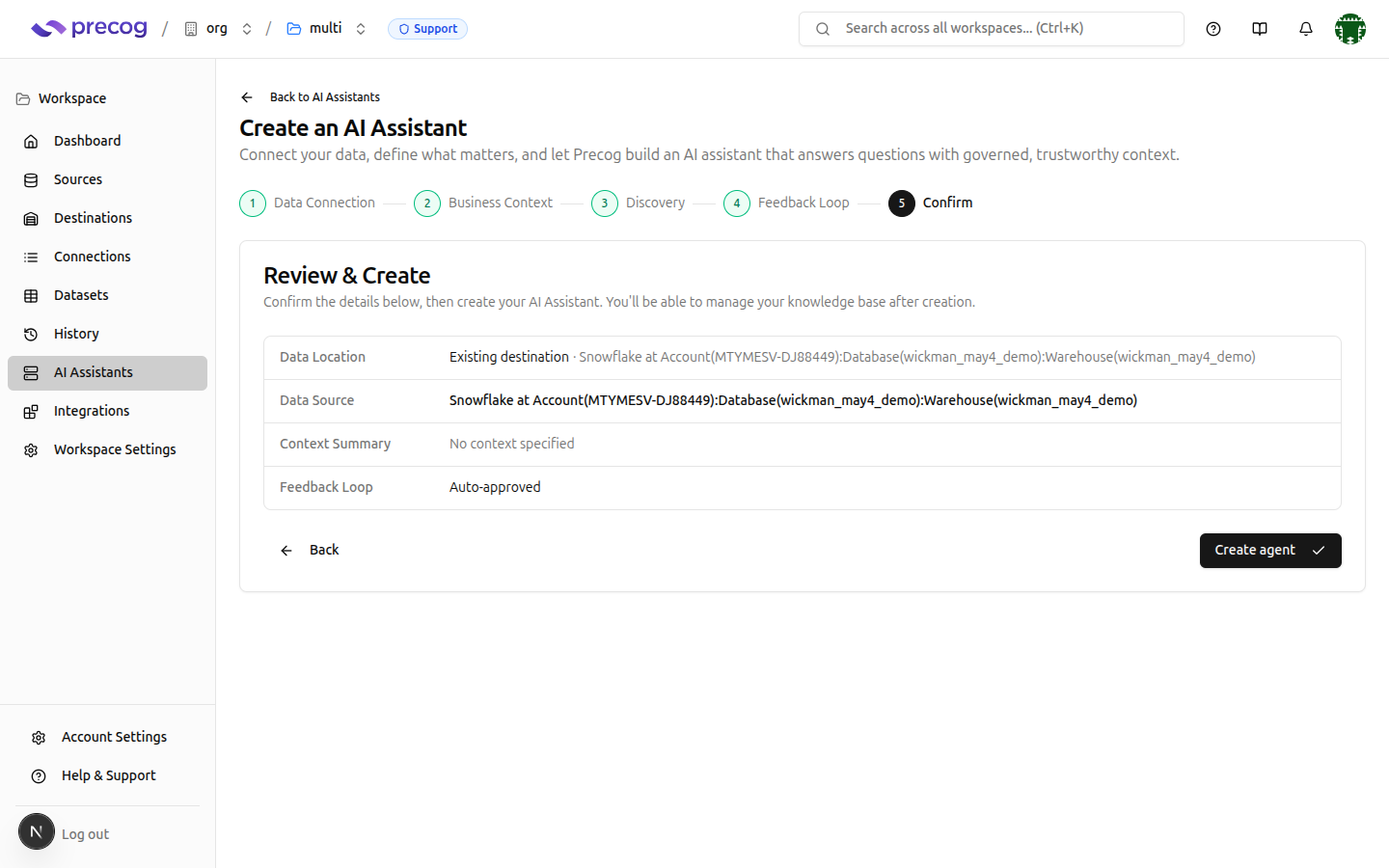Screen dimensions: 1389x868
Task: View History in the sidebar
Action: pos(107,334)
